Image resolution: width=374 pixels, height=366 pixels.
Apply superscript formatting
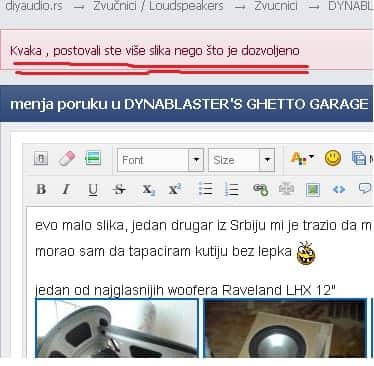tap(175, 189)
